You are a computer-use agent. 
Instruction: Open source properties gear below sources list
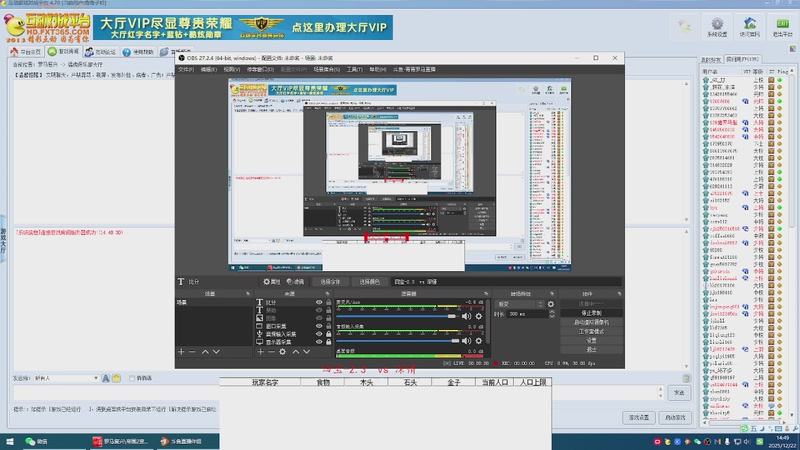click(x=283, y=352)
